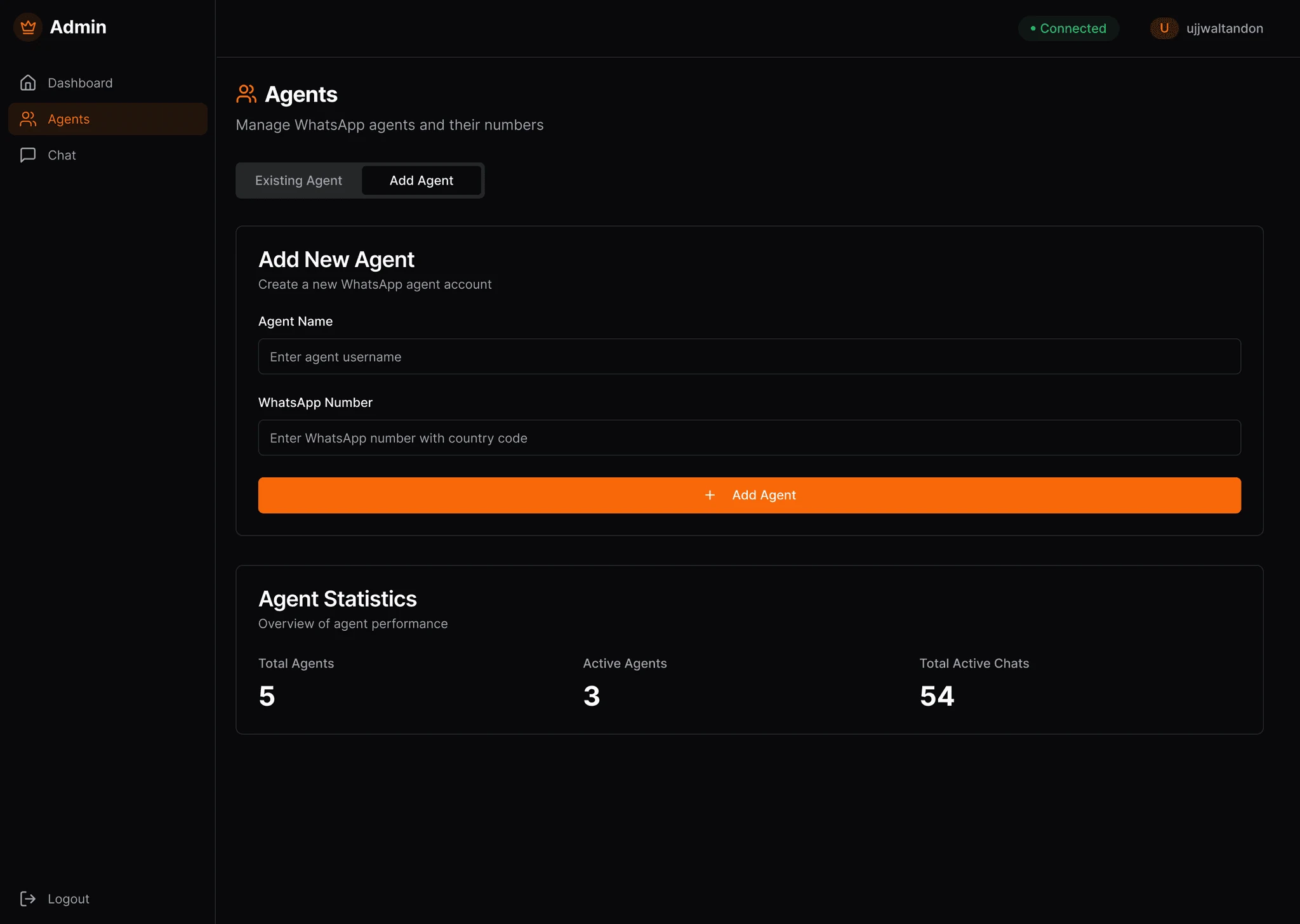Click the Agent Statistics heading
This screenshot has height=924, width=1300.
point(338,599)
